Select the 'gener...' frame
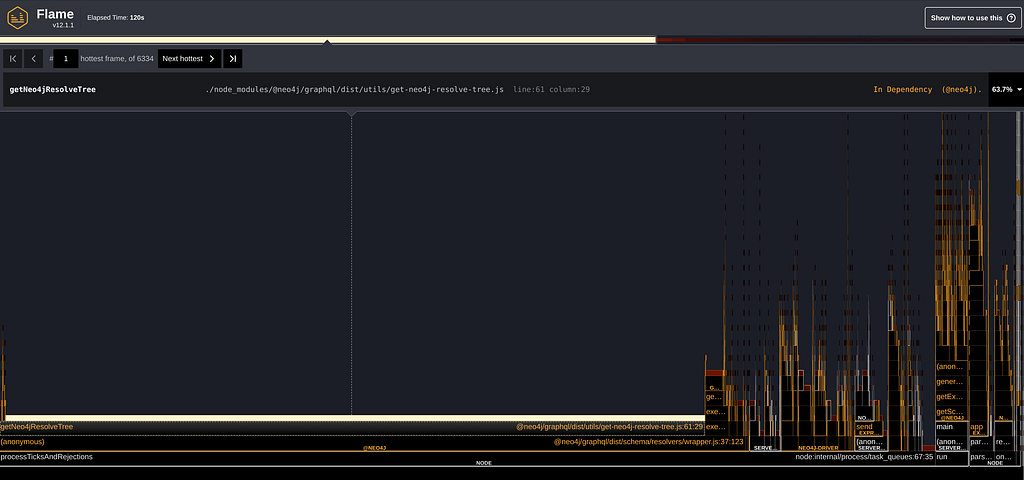The height and width of the screenshot is (480, 1024). tap(951, 382)
